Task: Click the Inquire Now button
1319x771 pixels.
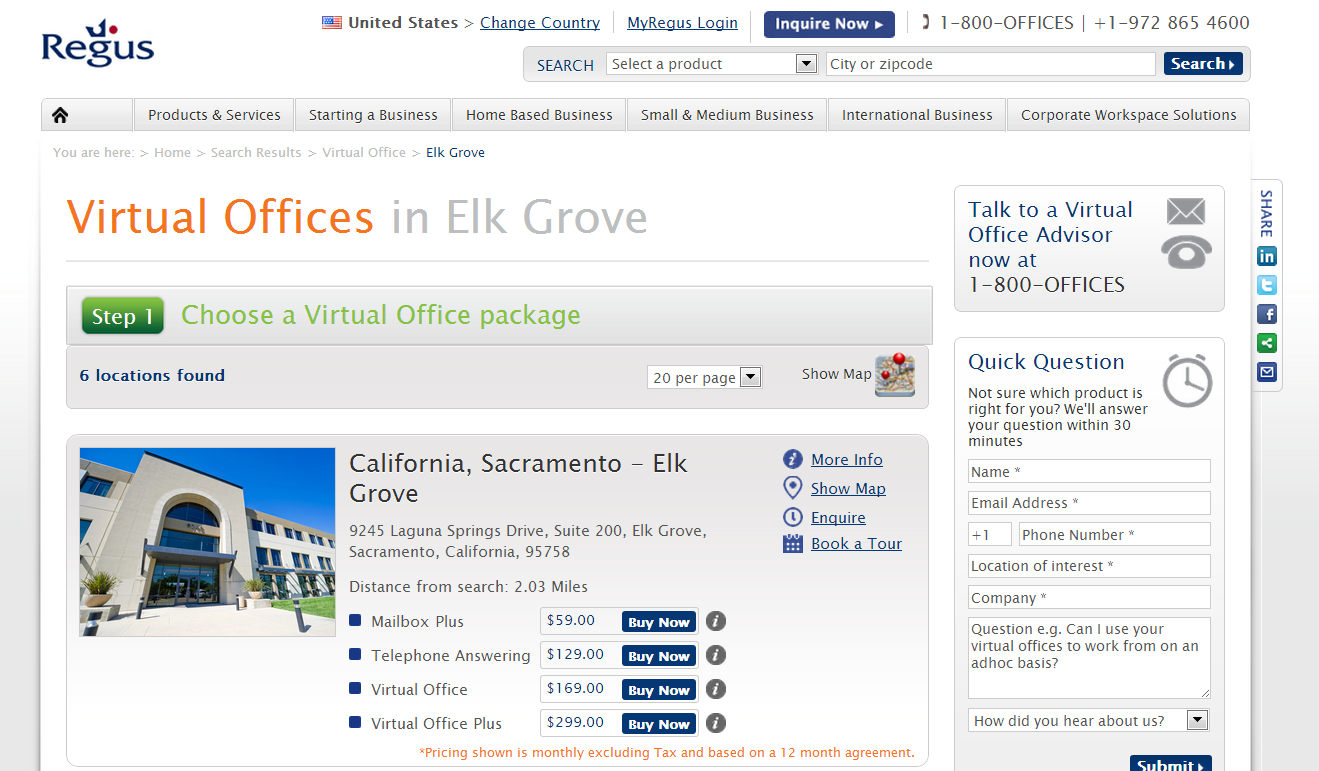Action: click(829, 24)
